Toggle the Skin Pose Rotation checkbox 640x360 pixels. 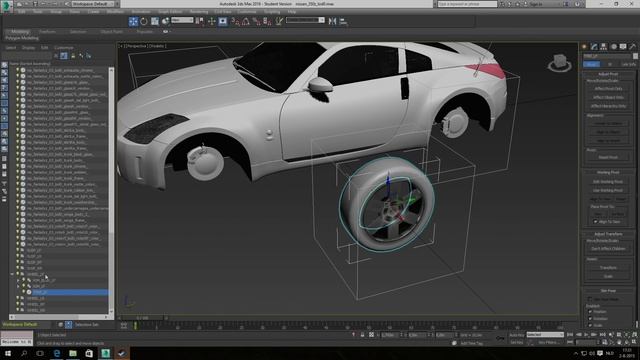[x=590, y=319]
